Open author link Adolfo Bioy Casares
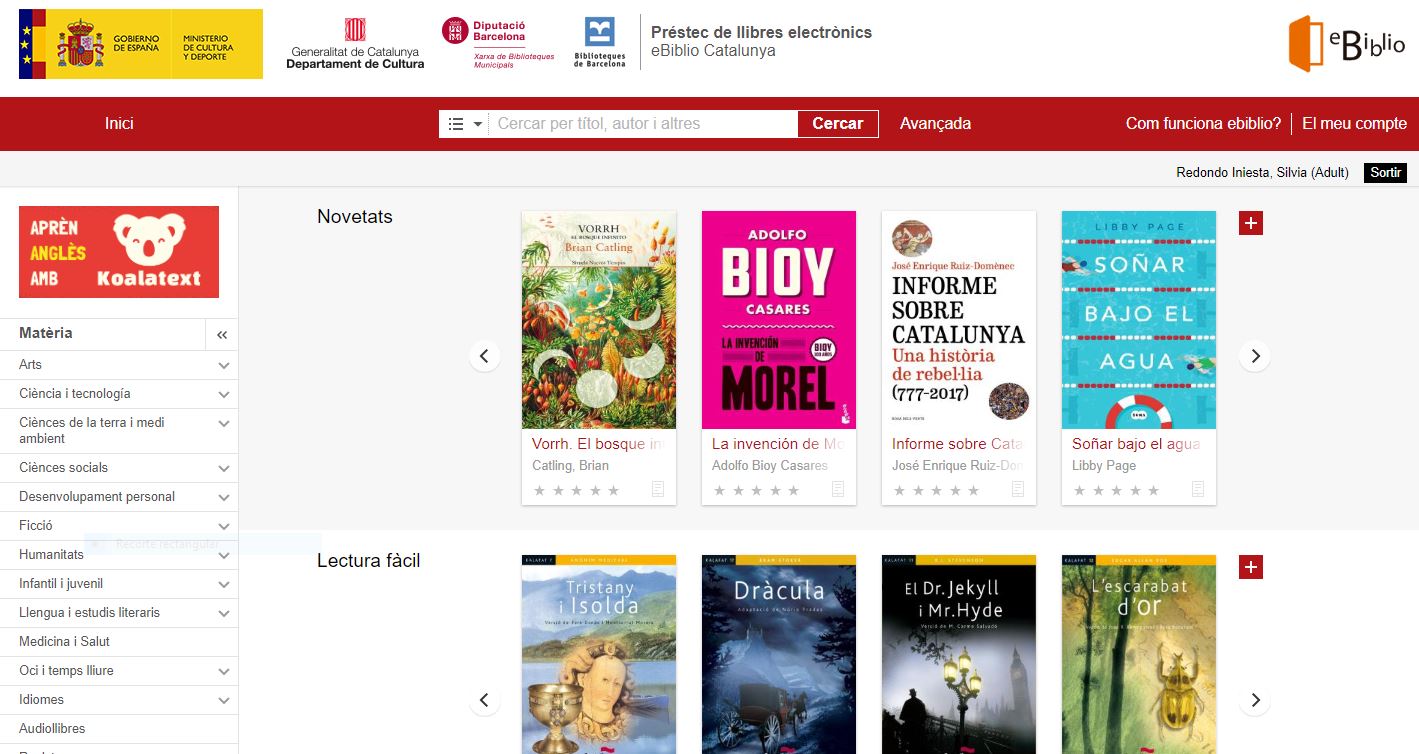This screenshot has width=1419, height=754. pos(770,466)
